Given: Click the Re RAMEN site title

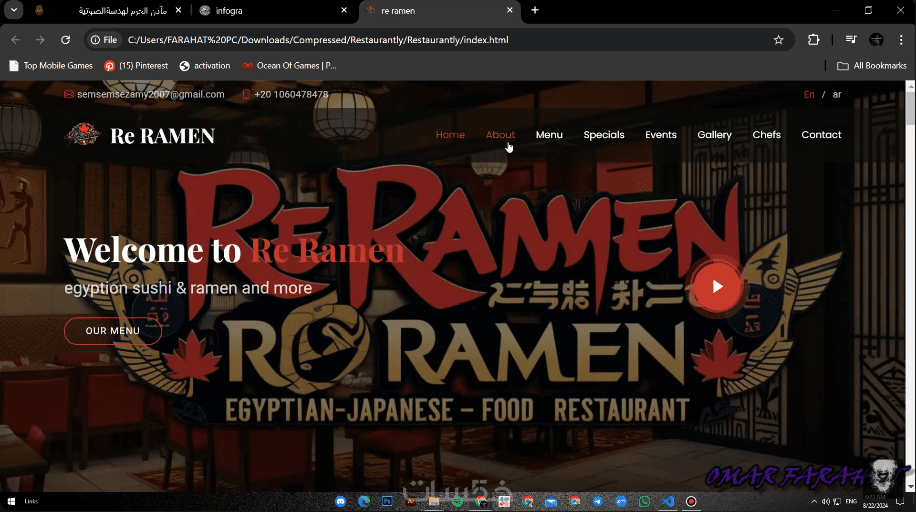Looking at the screenshot, I should [162, 136].
